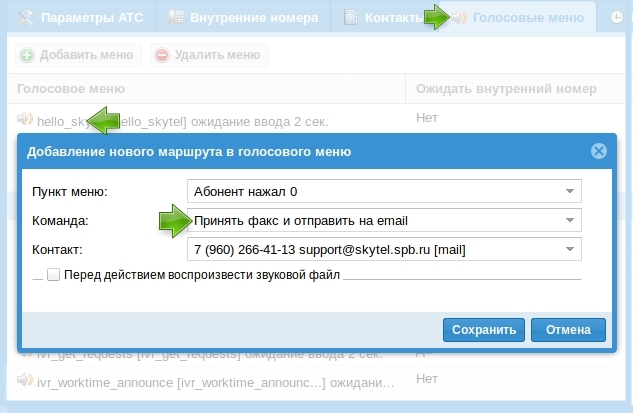Click speaker icon beside hello_skytel row

[x=25, y=120]
